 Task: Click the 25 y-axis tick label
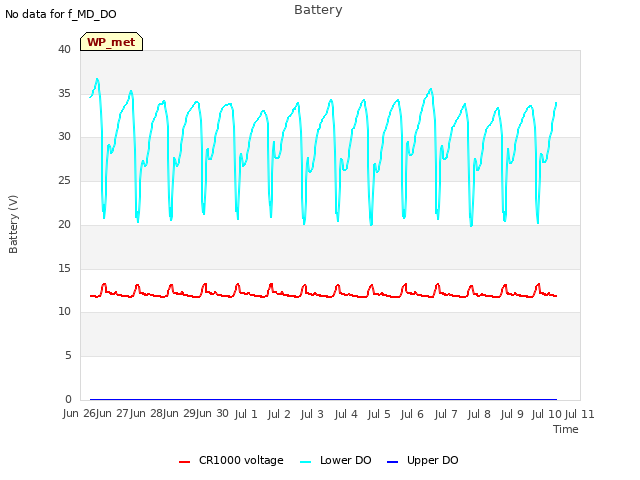pos(64,180)
